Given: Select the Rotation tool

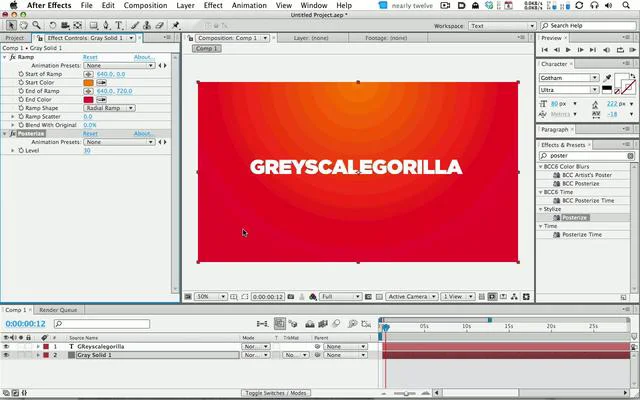Looking at the screenshot, I should 53,25.
